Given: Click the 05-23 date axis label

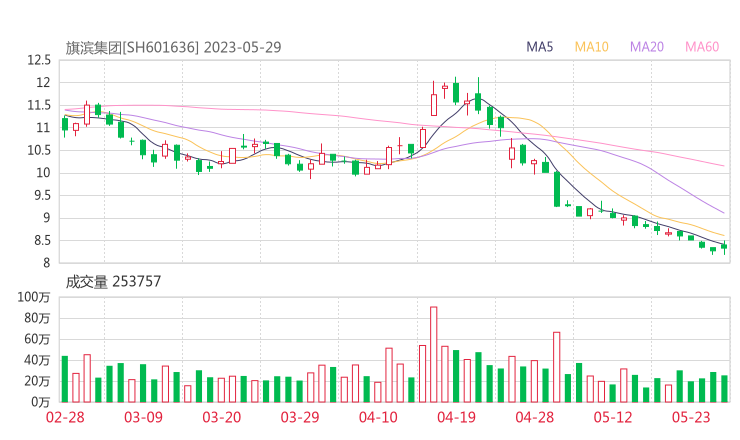Looking at the screenshot, I should click(x=691, y=417).
